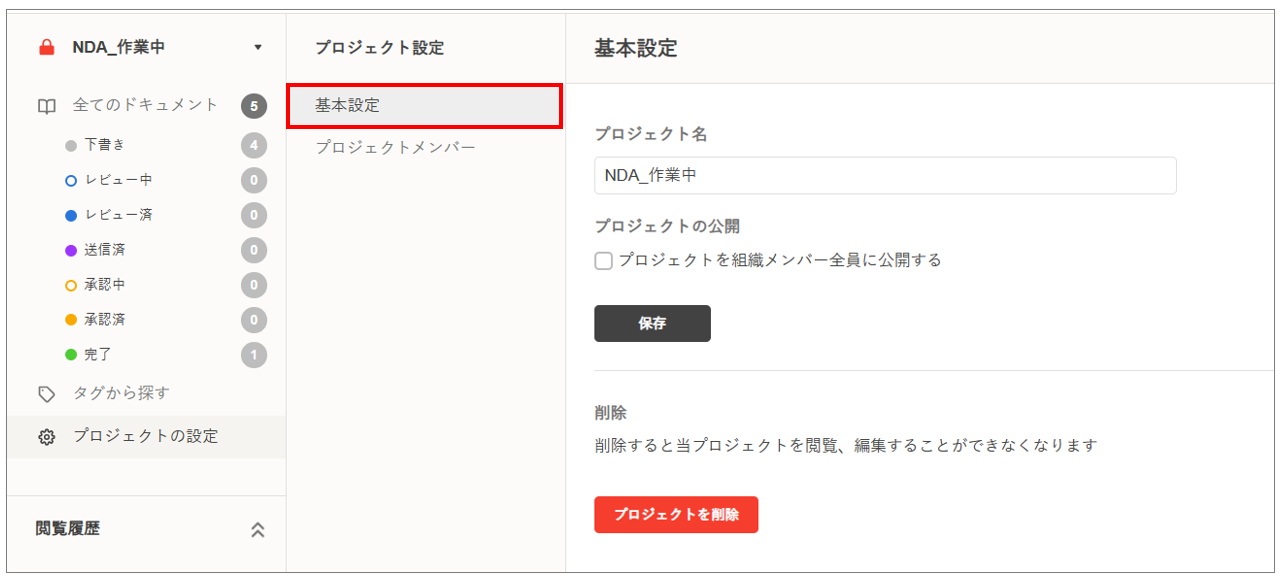The width and height of the screenshot is (1286, 579).
Task: Expand the 閲覧履歴 panel chevron
Action: tap(257, 530)
